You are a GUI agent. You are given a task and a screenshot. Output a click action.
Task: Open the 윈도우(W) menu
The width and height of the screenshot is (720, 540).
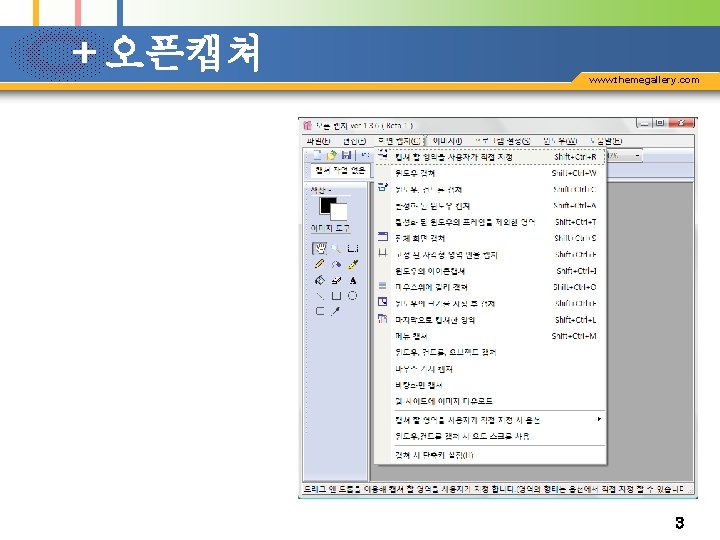(x=560, y=141)
